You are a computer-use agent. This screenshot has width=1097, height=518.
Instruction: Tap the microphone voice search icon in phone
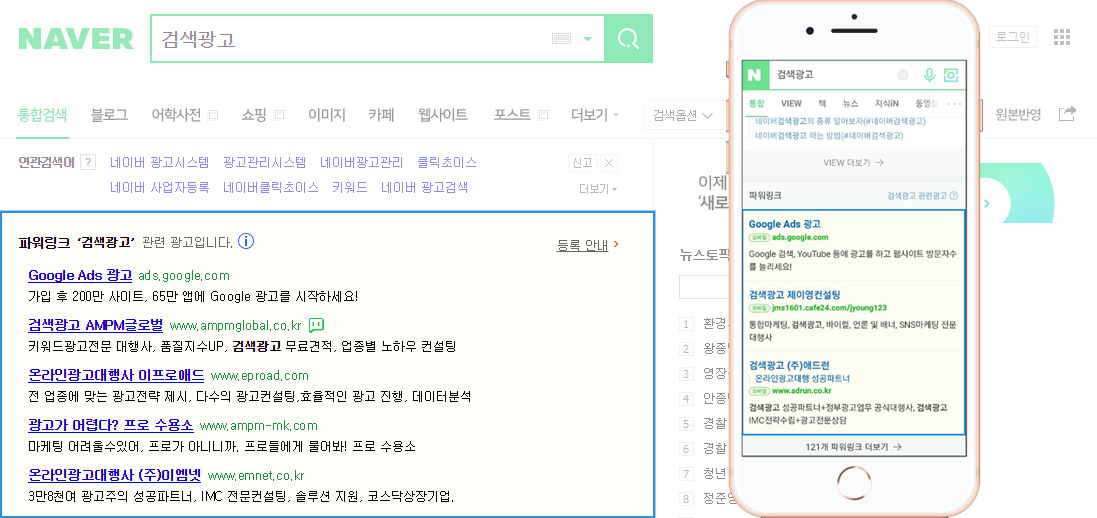point(929,75)
